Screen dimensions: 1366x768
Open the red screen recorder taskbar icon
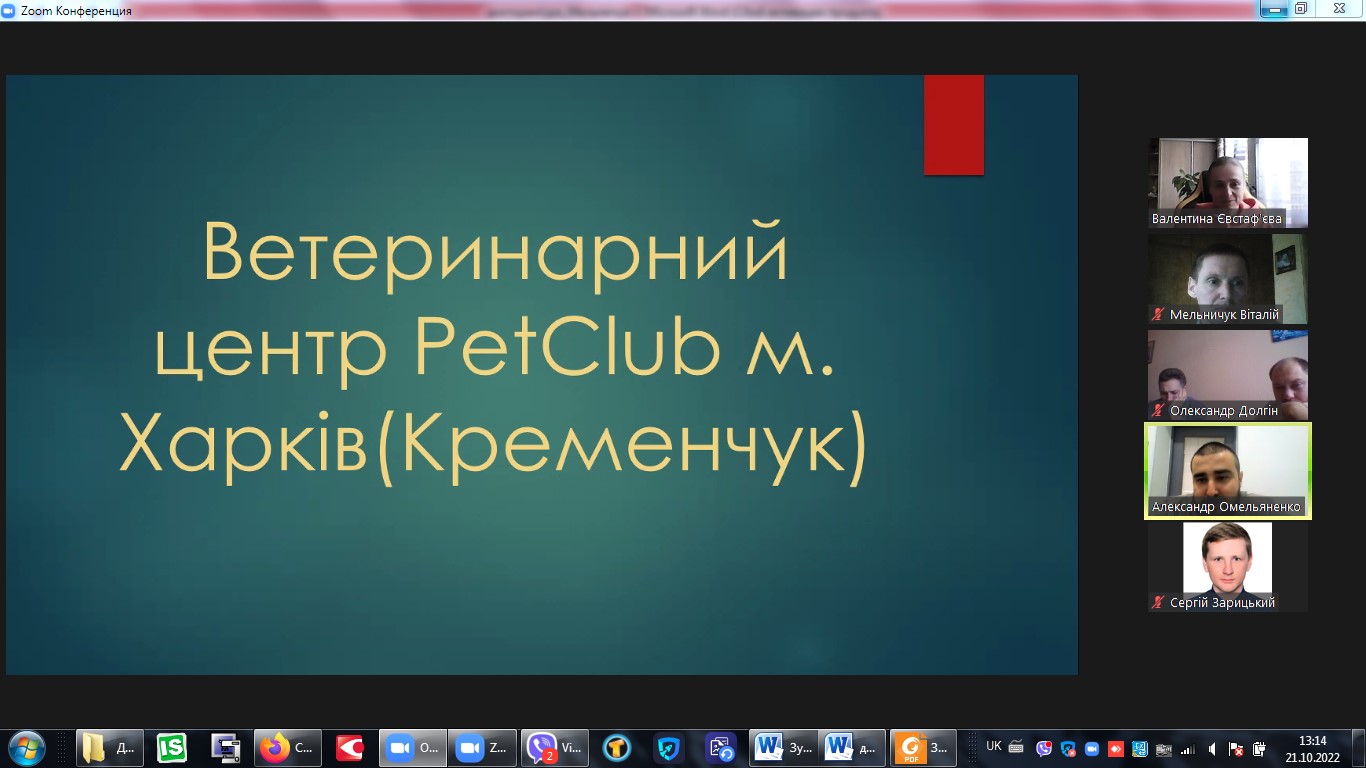(349, 748)
